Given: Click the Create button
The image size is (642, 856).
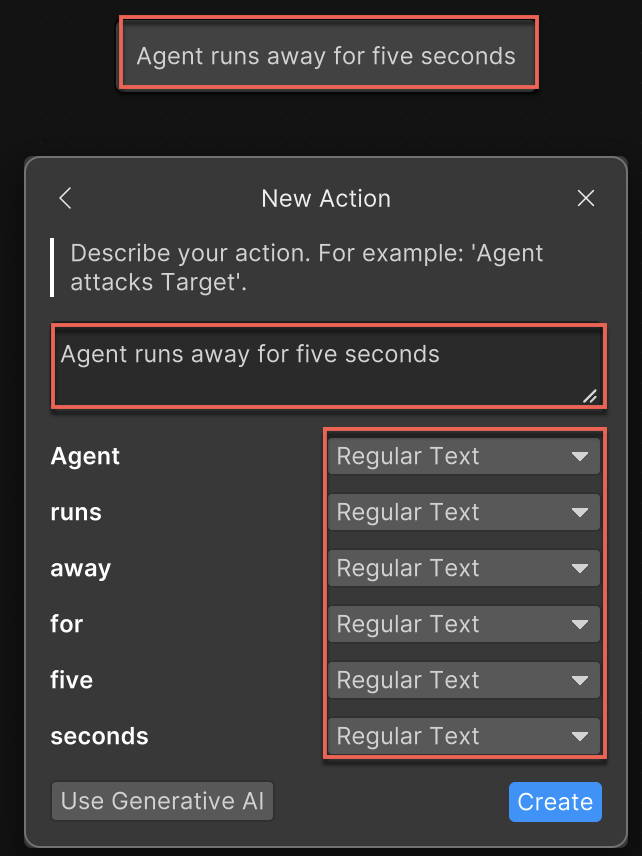Looking at the screenshot, I should click(x=555, y=802).
